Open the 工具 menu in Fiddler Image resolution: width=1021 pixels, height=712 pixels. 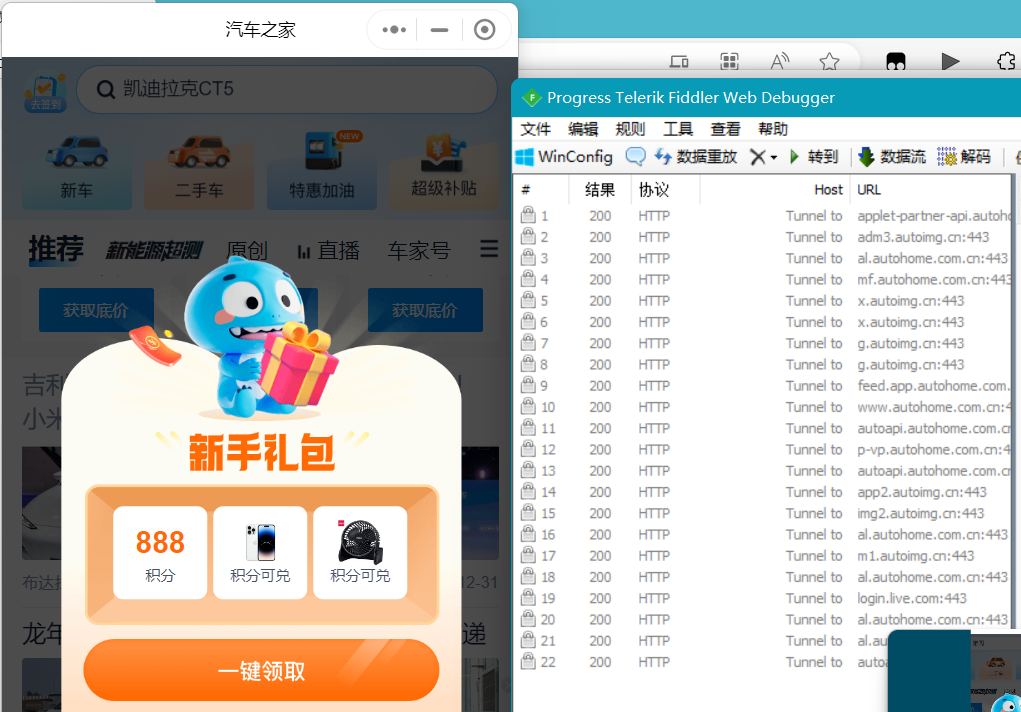[x=678, y=129]
